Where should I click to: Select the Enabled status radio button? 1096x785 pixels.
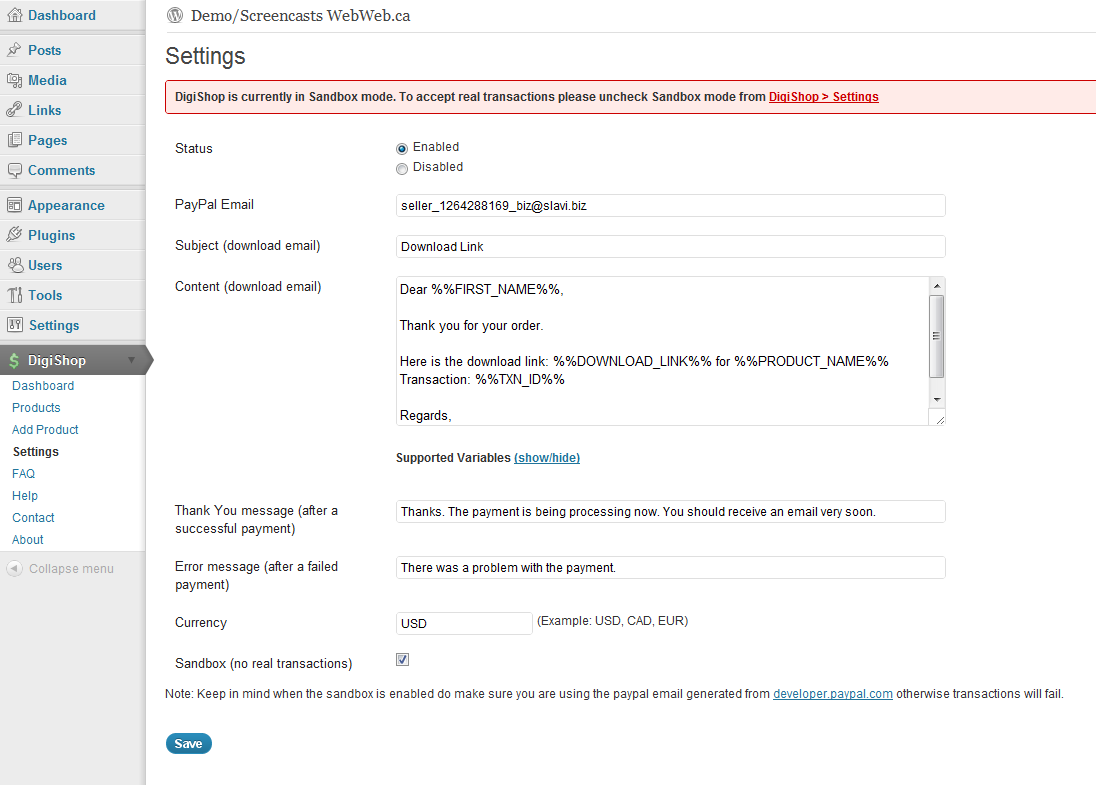point(402,148)
